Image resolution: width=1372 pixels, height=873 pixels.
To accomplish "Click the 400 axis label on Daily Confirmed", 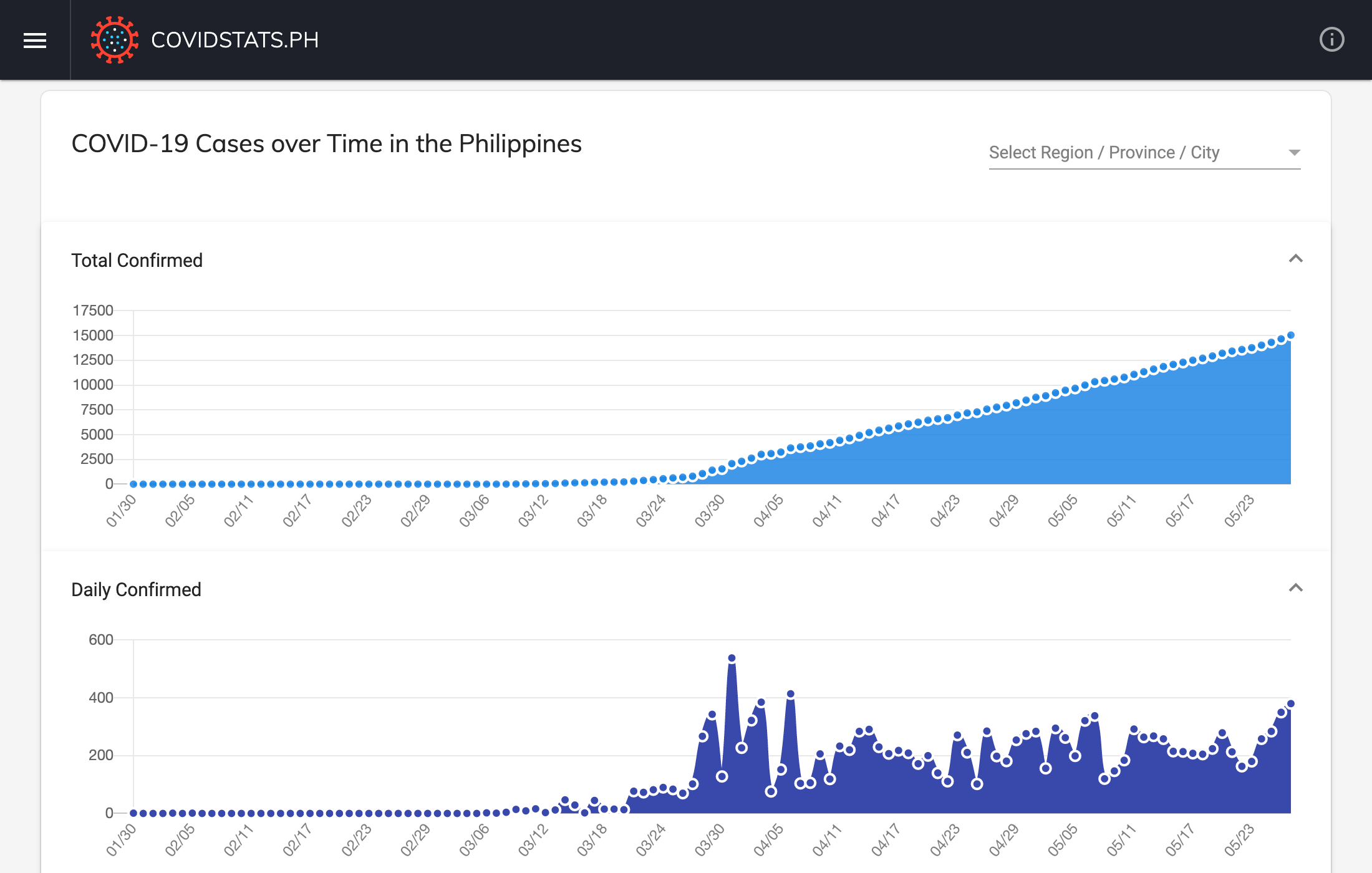I will (101, 698).
